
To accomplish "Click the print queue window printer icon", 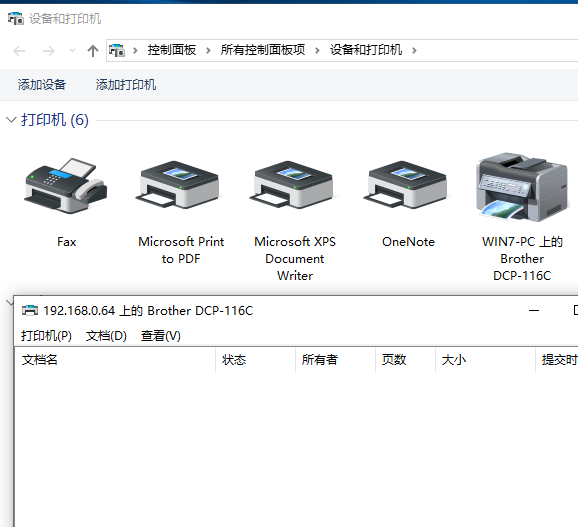I will [30, 310].
